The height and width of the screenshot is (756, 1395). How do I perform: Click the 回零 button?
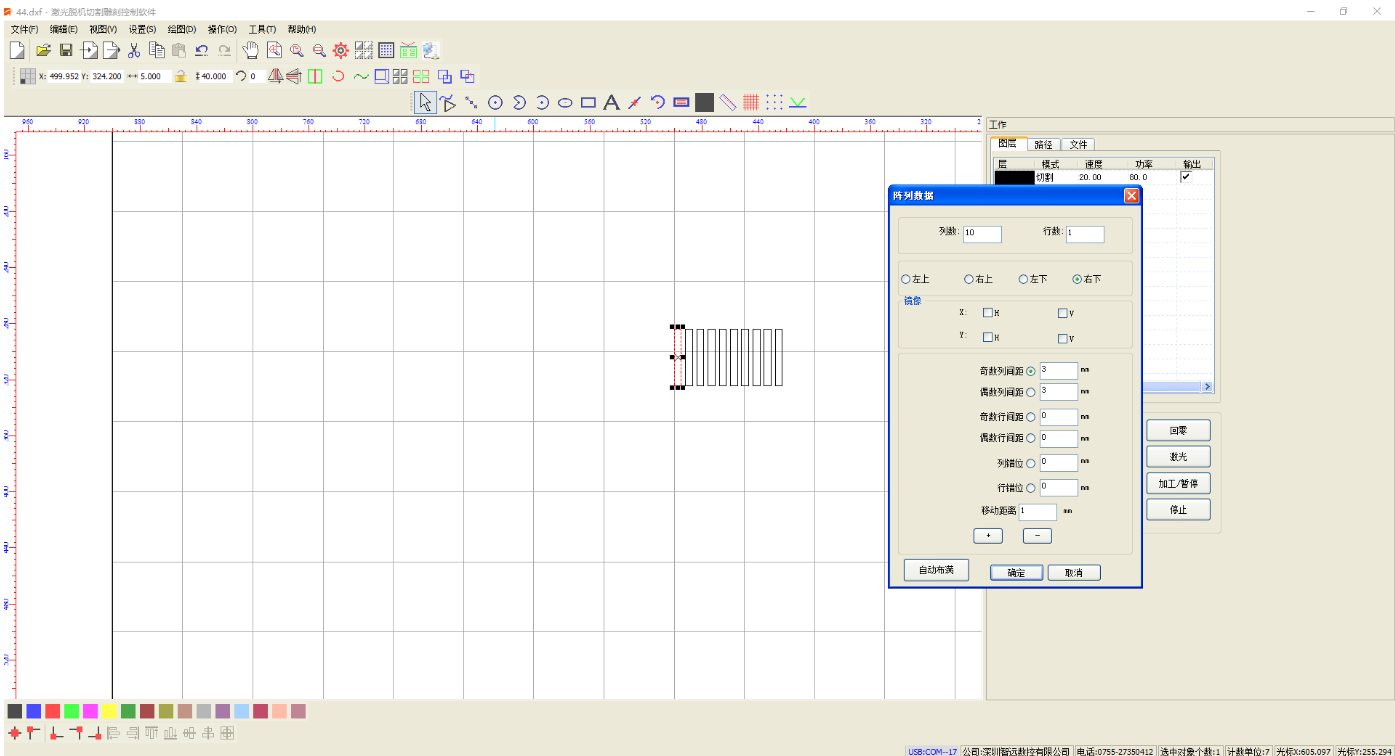1178,431
